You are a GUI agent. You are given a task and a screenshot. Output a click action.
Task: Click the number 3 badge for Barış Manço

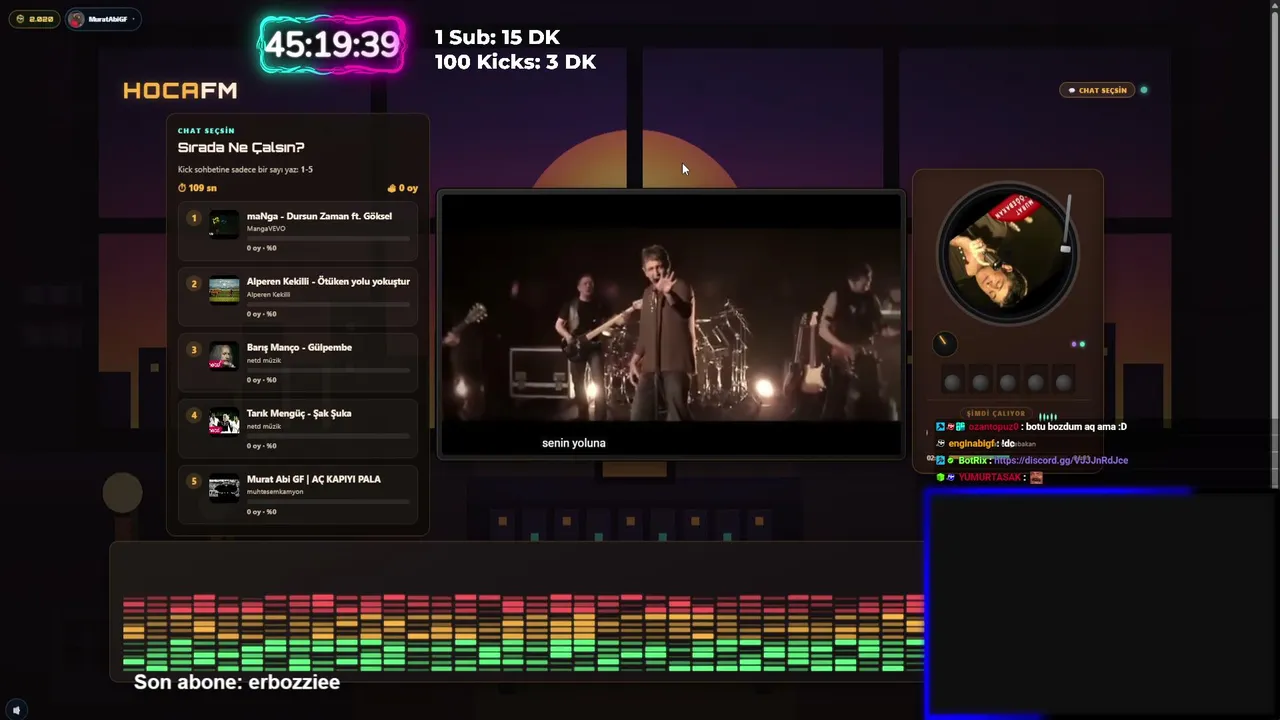[194, 350]
